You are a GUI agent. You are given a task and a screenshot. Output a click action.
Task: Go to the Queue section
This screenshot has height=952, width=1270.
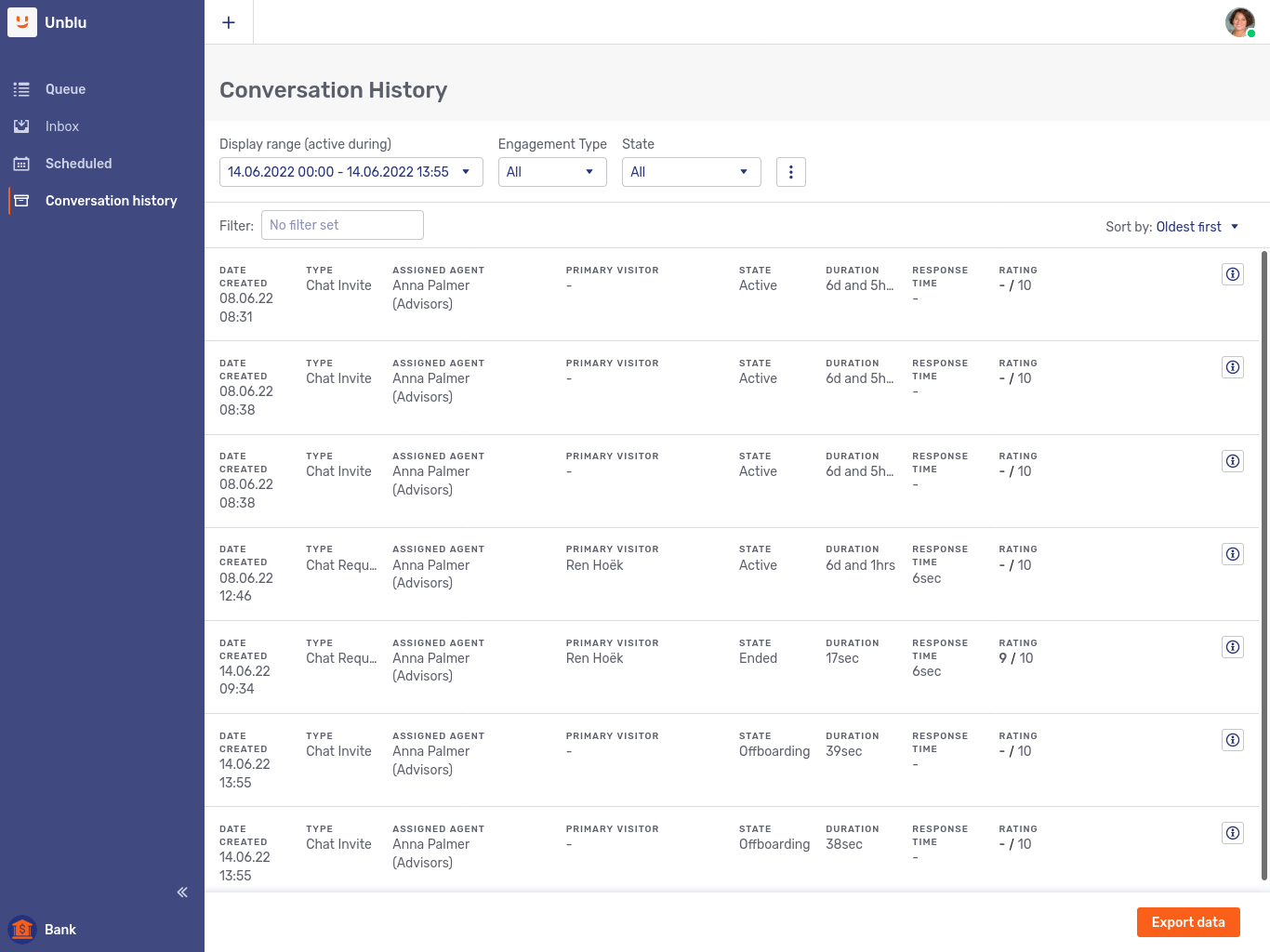pyautogui.click(x=65, y=89)
